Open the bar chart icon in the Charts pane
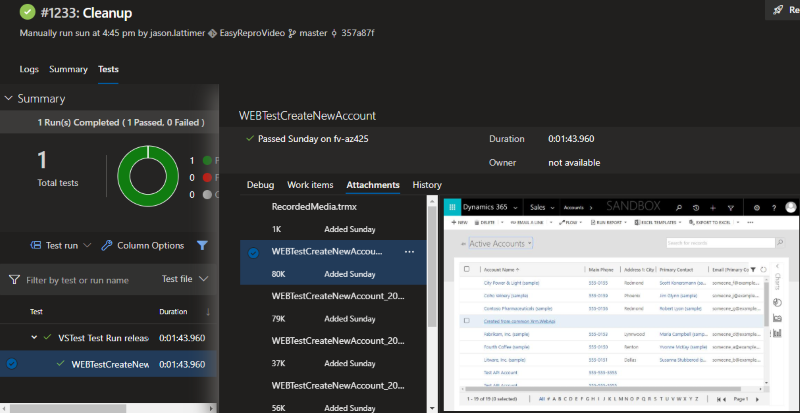The height and width of the screenshot is (413, 800). 778,333
